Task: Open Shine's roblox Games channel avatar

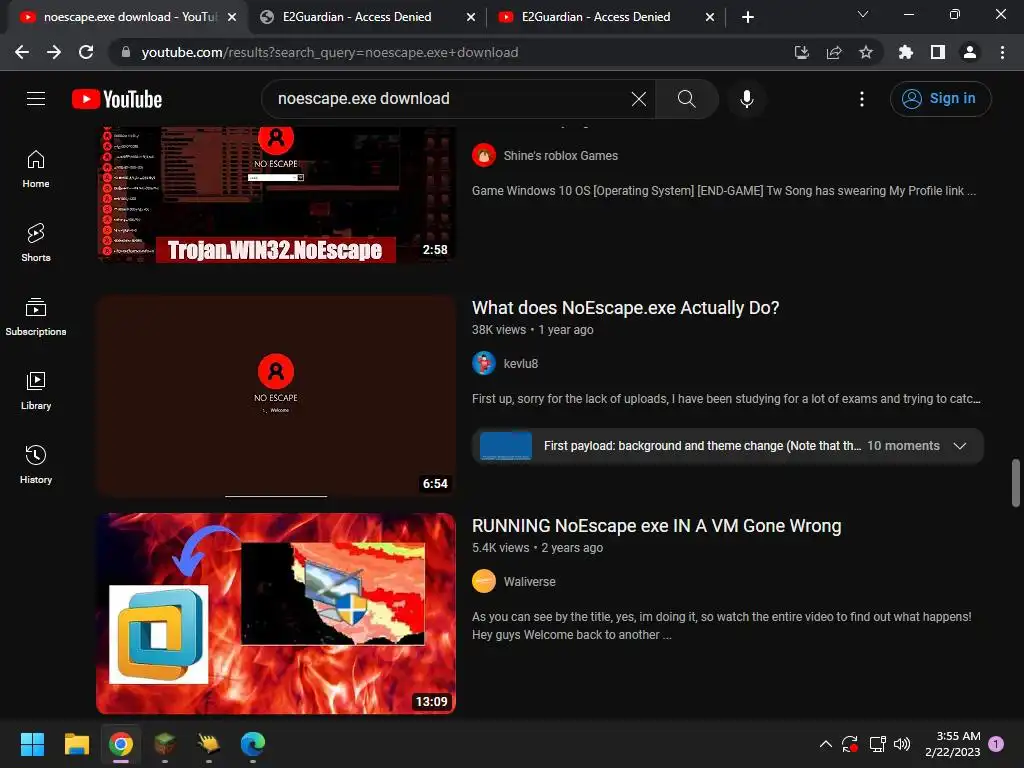Action: (484, 155)
